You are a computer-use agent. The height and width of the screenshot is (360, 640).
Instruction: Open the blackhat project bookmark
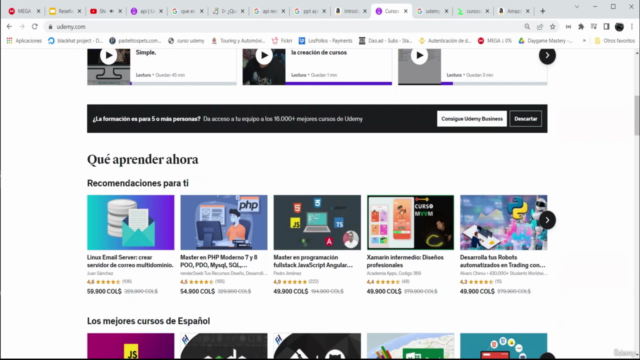click(75, 41)
